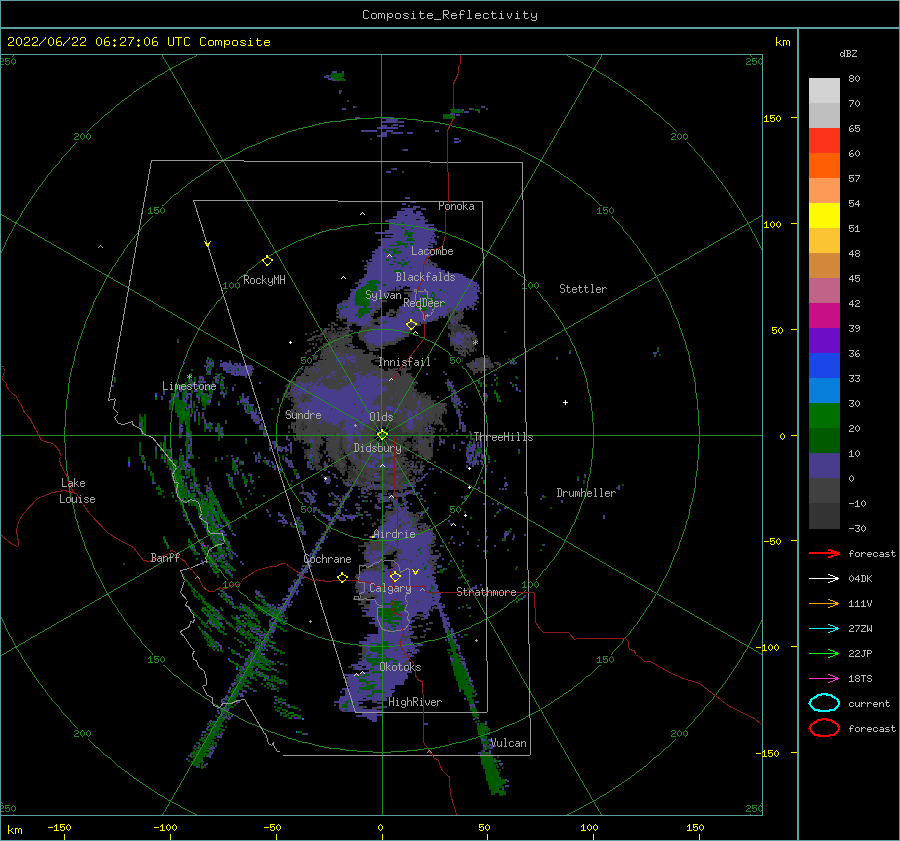900x841 pixels.
Task: Click the Didsbury city label
Action: (377, 448)
